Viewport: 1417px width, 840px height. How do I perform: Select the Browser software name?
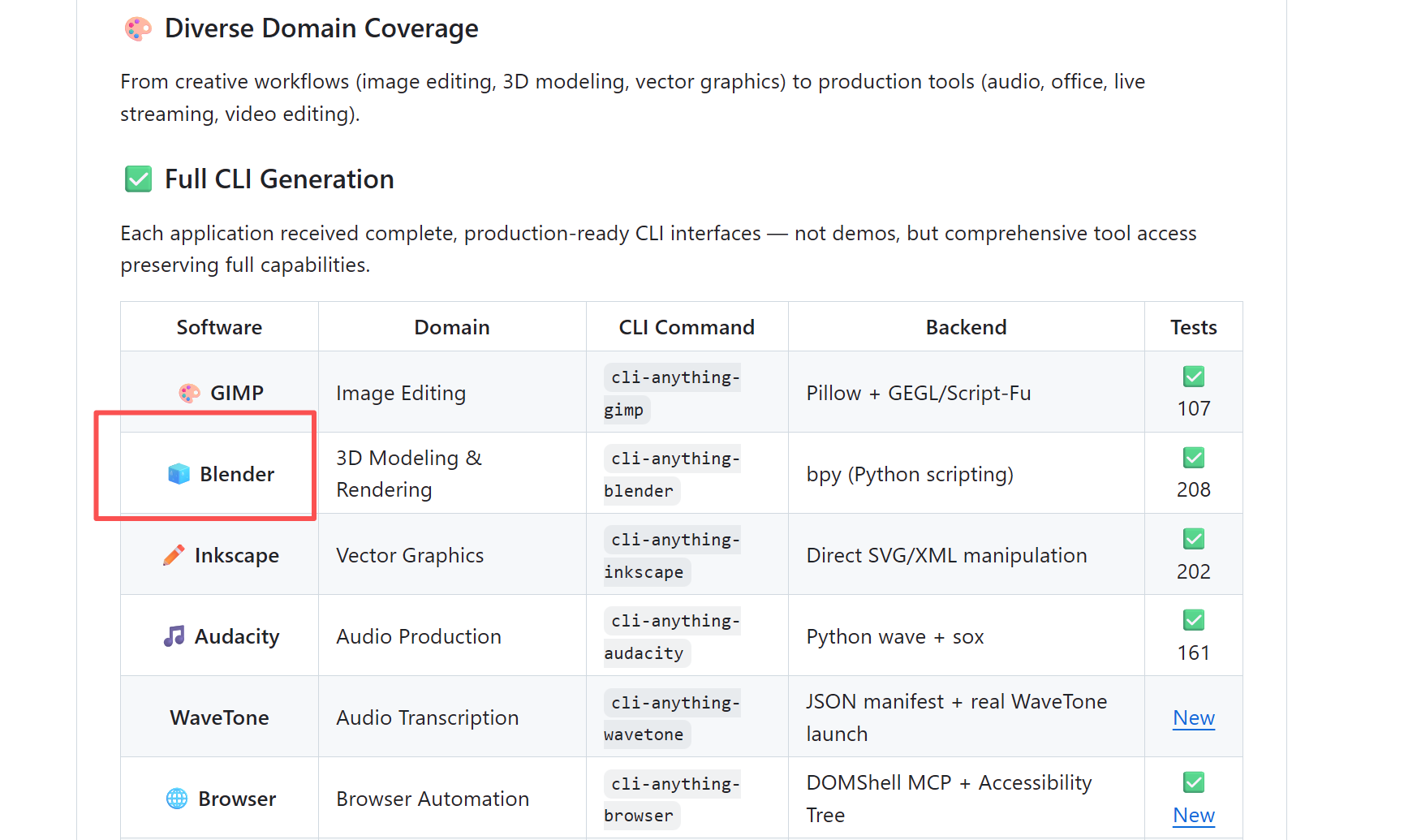(237, 799)
